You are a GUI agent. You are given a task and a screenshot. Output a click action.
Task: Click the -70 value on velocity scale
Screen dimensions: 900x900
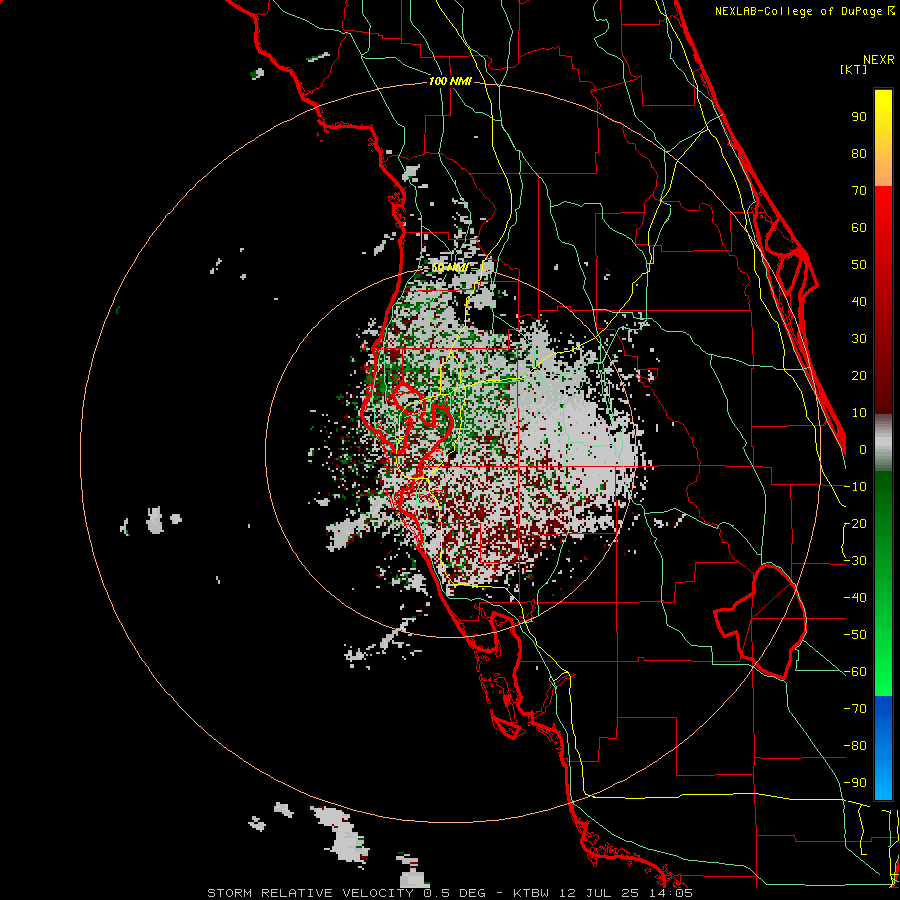(855, 709)
